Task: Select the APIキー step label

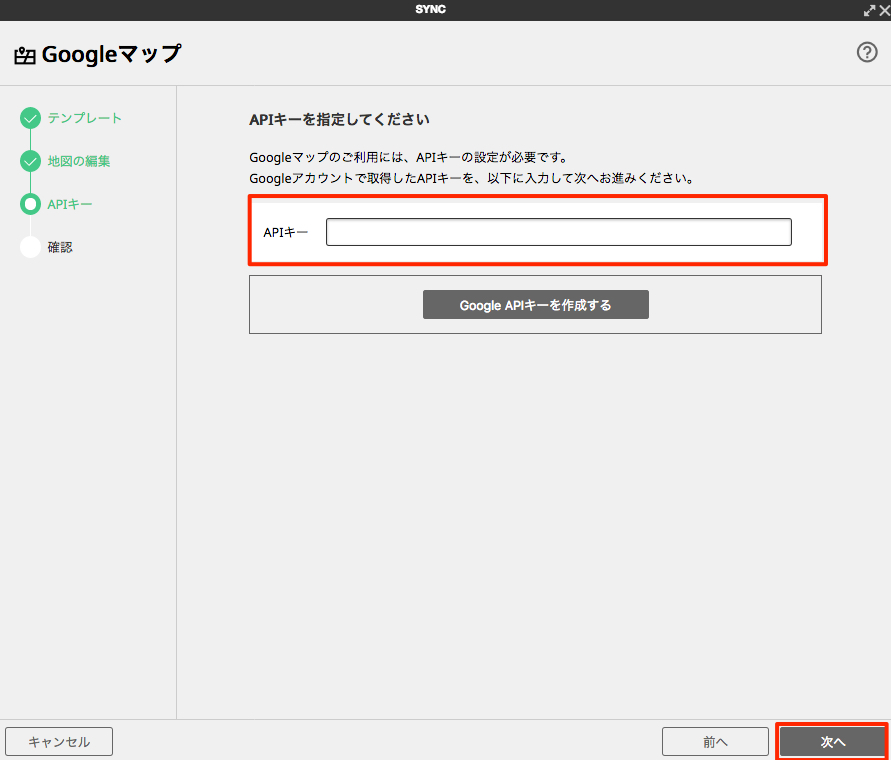Action: pos(70,204)
